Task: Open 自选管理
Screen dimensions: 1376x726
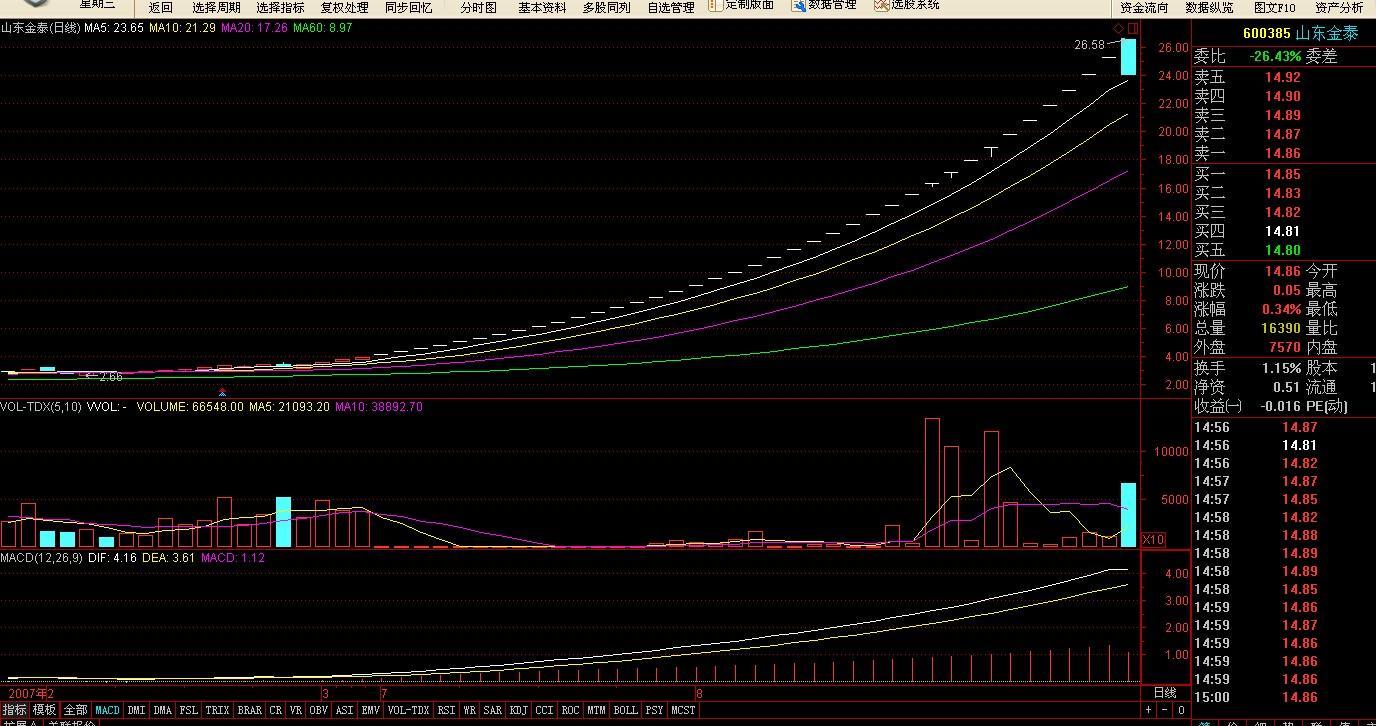Action: click(x=670, y=7)
